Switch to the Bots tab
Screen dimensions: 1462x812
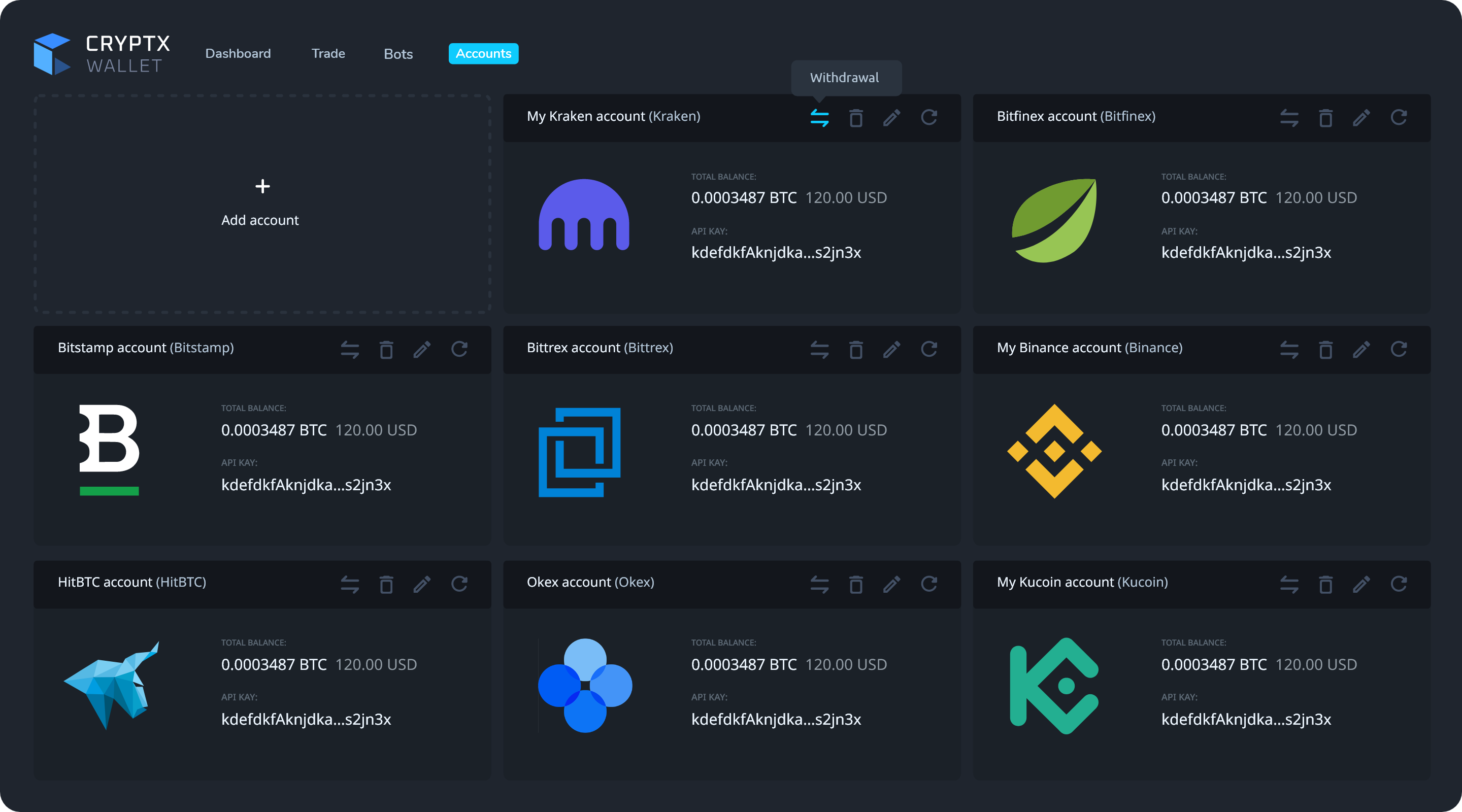click(x=398, y=54)
